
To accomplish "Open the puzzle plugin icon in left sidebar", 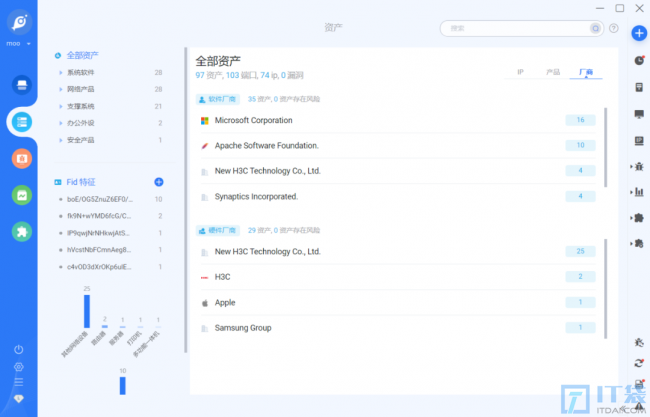I will coord(22,232).
